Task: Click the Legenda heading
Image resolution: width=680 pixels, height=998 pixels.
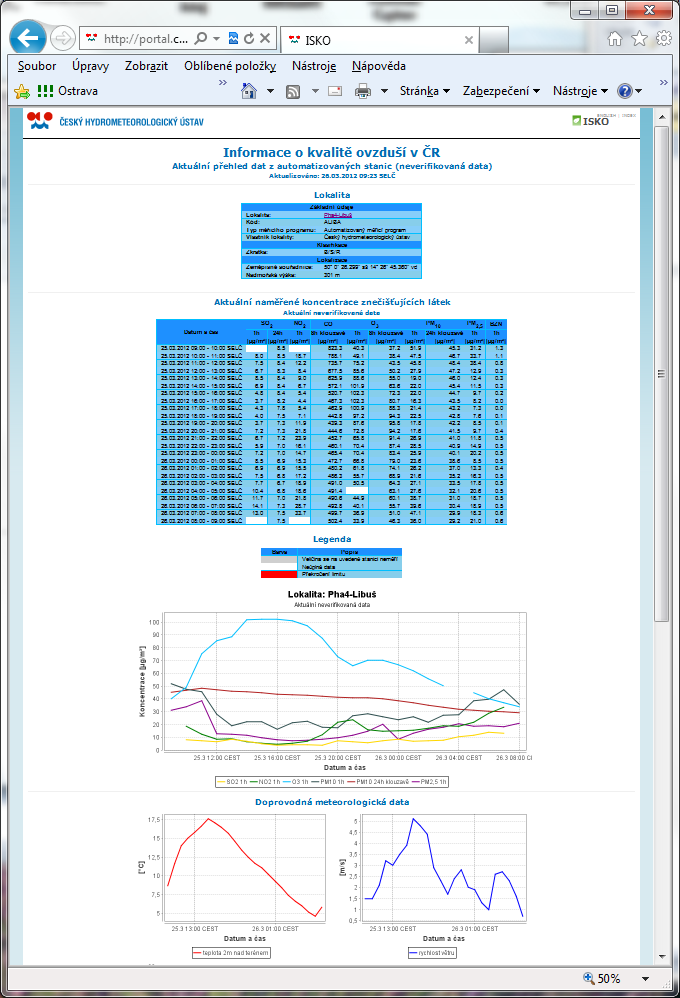Action: (332, 539)
